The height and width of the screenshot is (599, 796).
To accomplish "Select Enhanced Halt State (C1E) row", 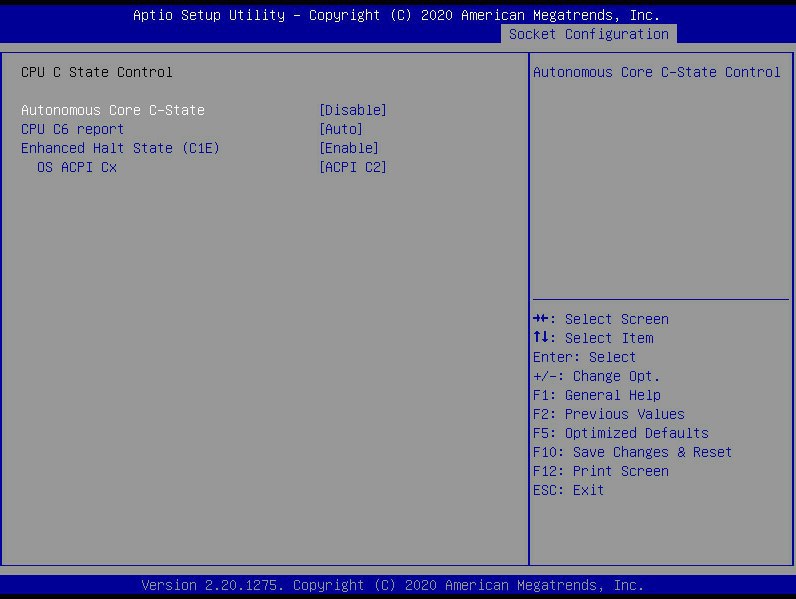I will tap(120, 148).
